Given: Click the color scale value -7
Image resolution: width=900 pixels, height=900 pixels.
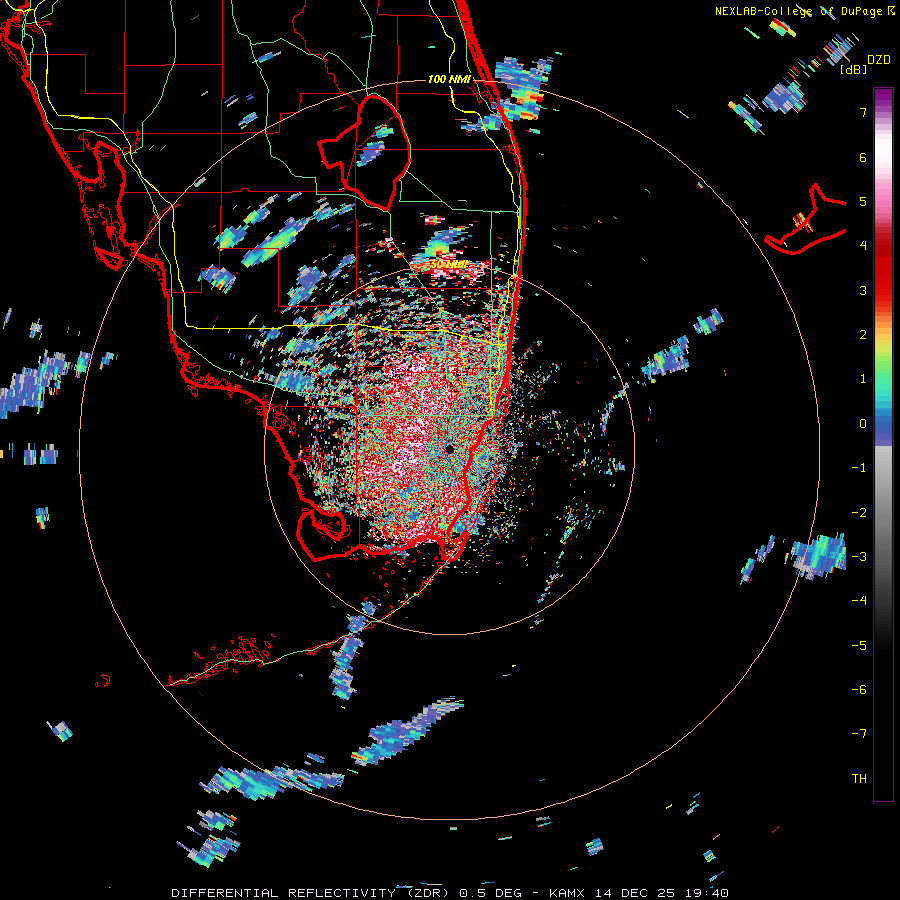Looking at the screenshot, I should point(859,734).
